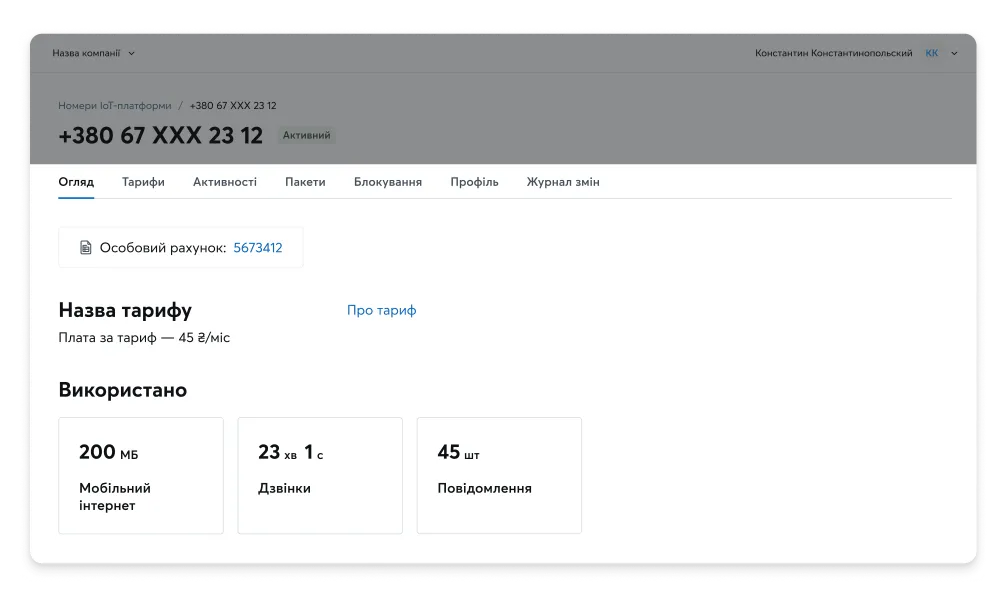Open the user account menu chevron
The width and height of the screenshot is (1006, 597).
click(954, 53)
